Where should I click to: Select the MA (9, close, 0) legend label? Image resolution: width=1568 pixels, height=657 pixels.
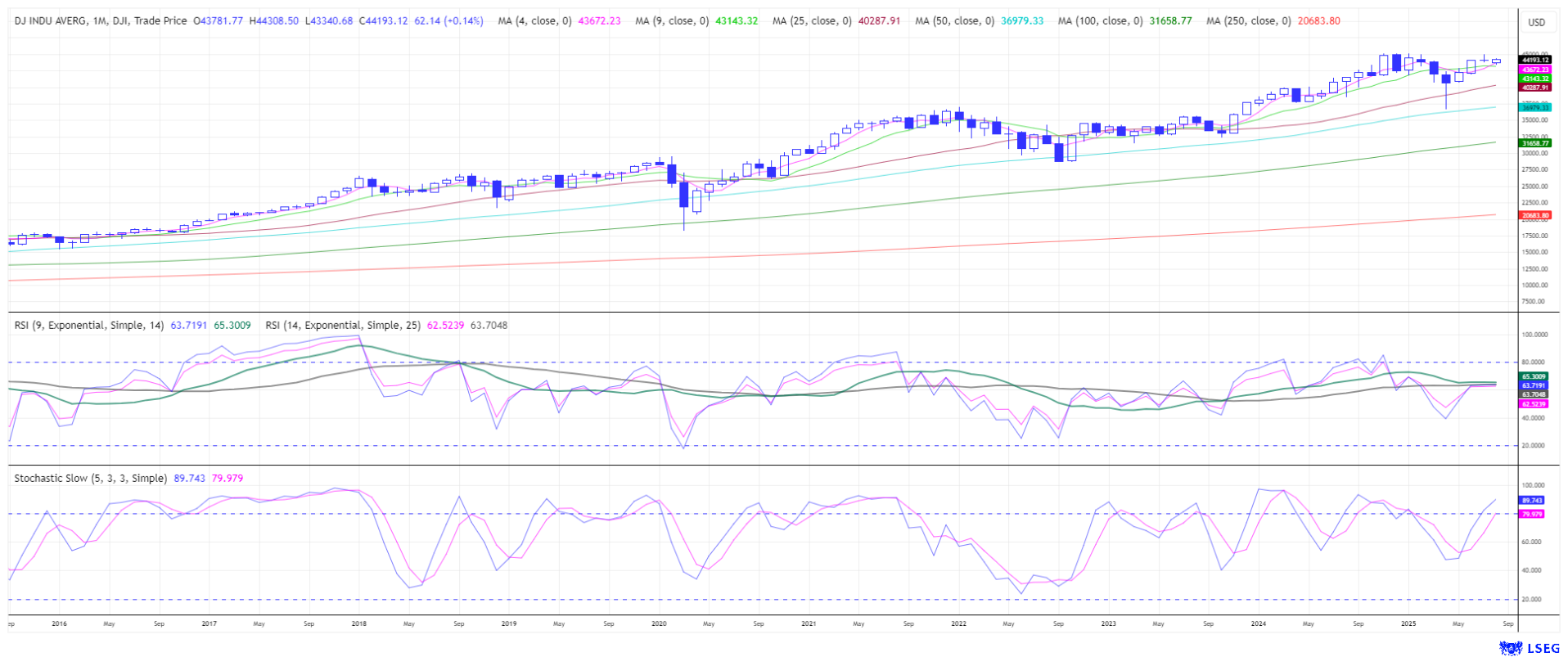point(671,20)
